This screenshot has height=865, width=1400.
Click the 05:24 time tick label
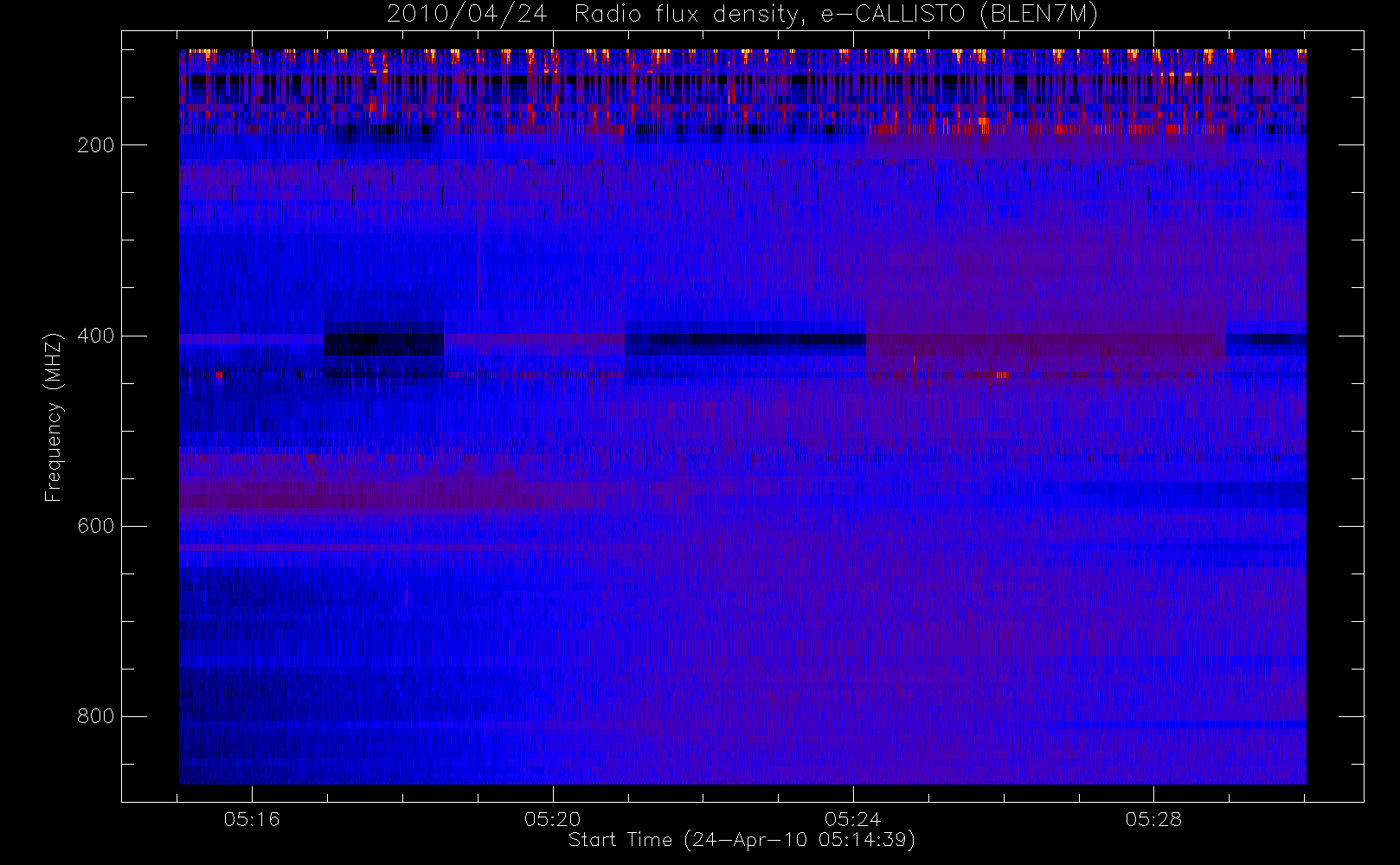(x=853, y=819)
